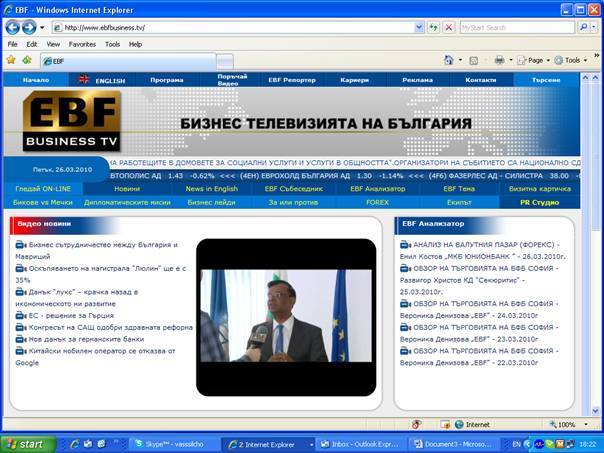Open the File menu

click(x=12, y=44)
